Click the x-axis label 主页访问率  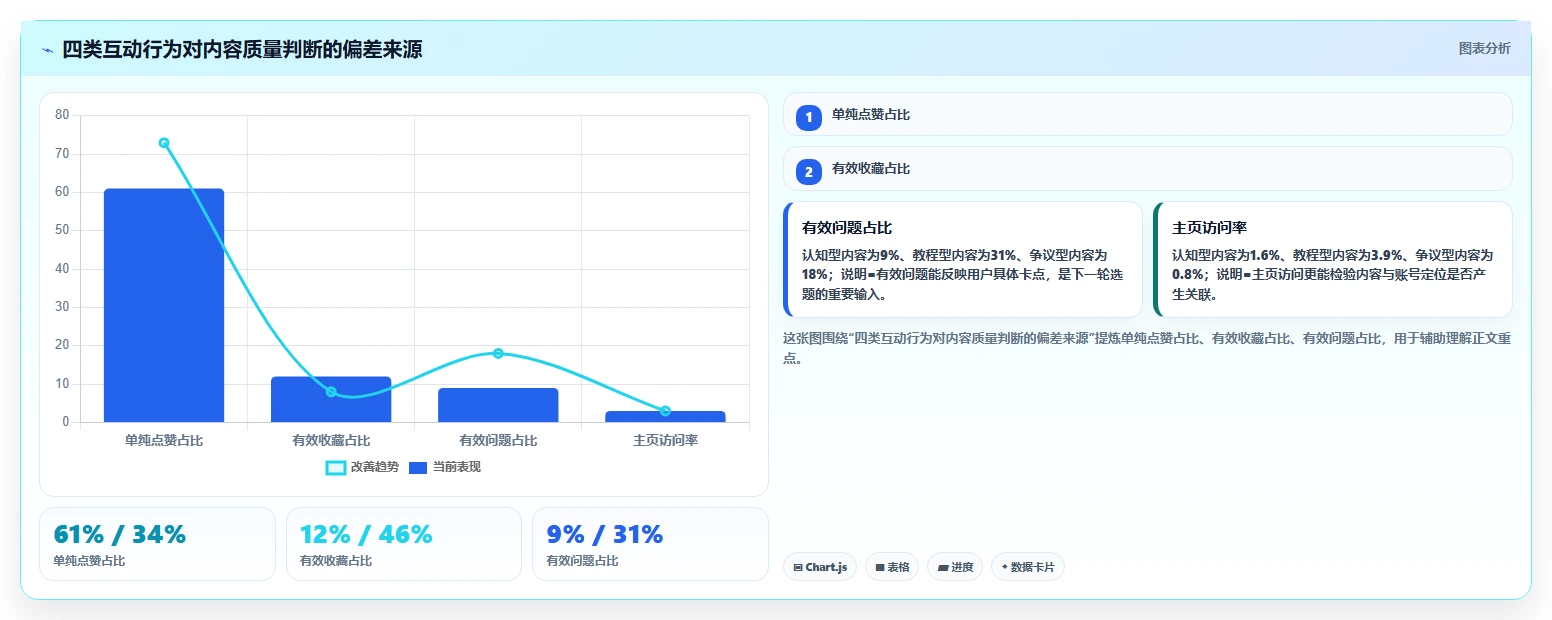pyautogui.click(x=665, y=440)
